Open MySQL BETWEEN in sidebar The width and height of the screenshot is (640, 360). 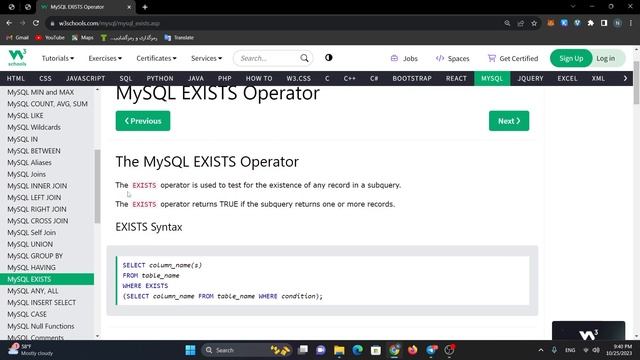click(34, 151)
